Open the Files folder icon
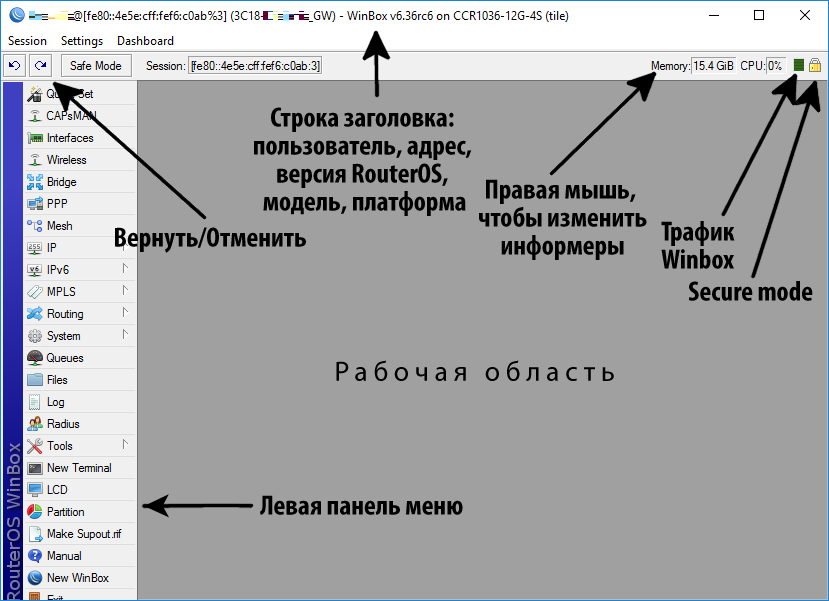 (x=34, y=380)
